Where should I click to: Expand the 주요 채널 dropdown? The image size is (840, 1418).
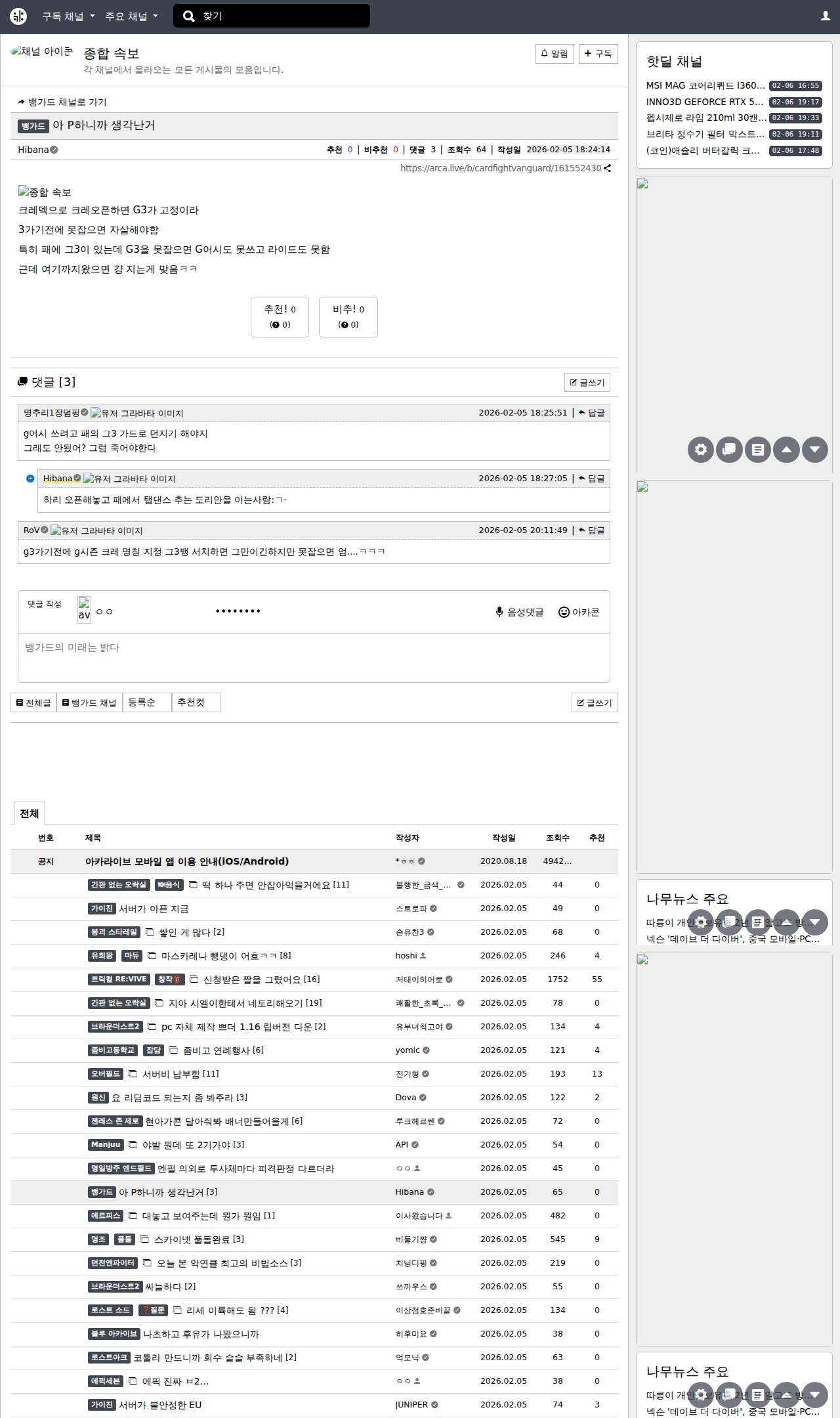click(131, 16)
